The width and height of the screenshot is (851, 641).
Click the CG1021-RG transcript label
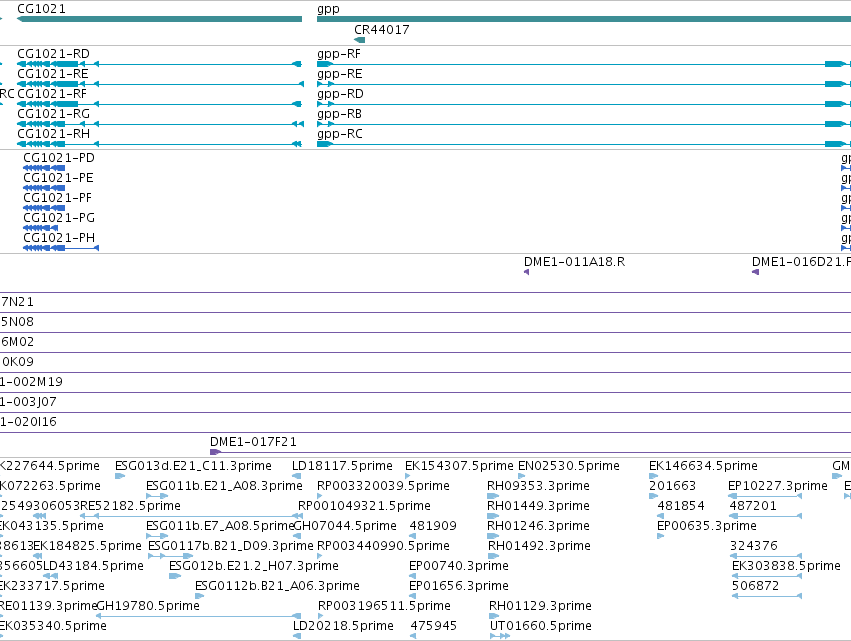coord(53,114)
